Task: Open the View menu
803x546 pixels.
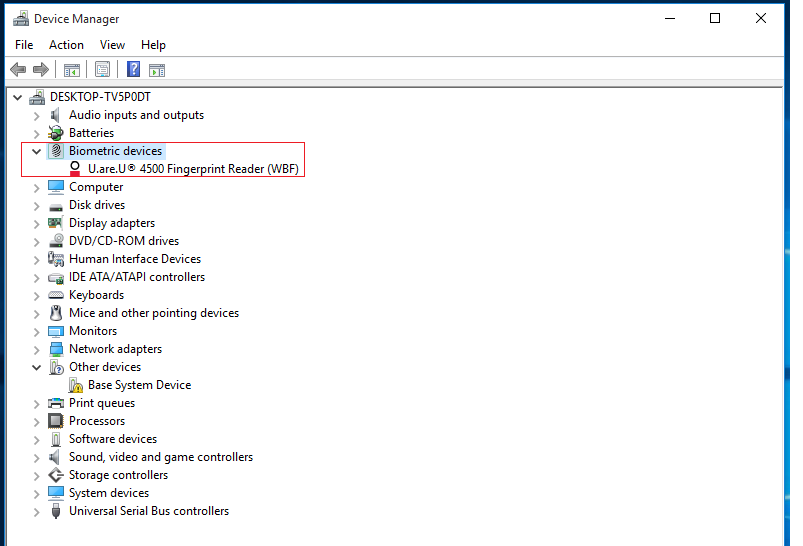Action: [112, 45]
